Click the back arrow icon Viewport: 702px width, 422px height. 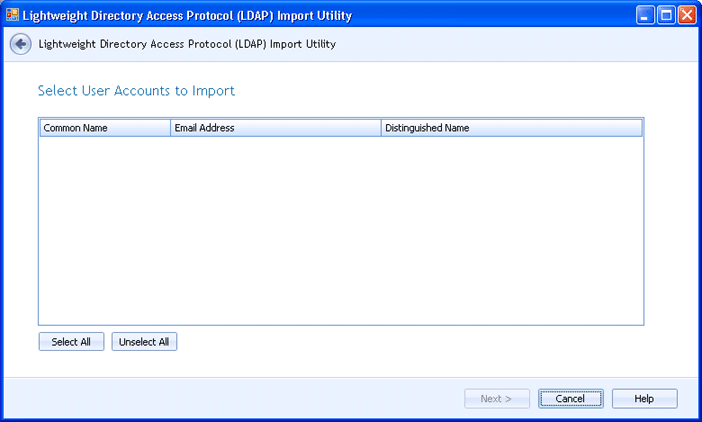coord(20,44)
